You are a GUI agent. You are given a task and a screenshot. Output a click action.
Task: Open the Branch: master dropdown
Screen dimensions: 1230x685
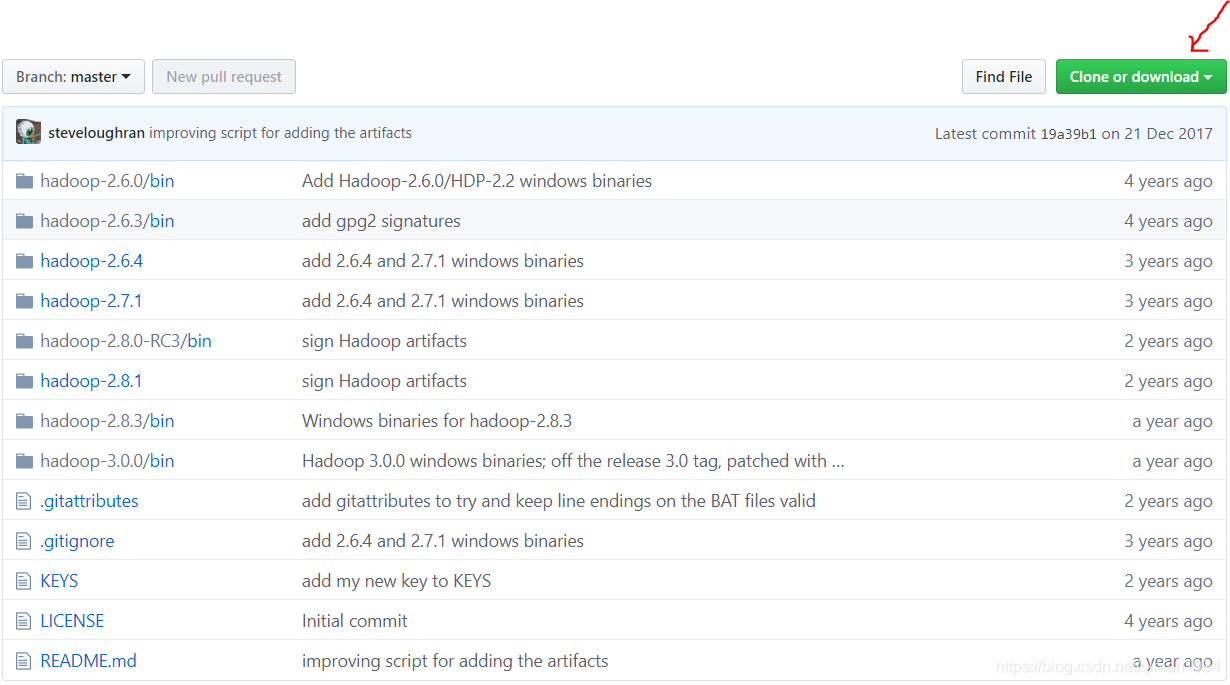[x=73, y=77]
